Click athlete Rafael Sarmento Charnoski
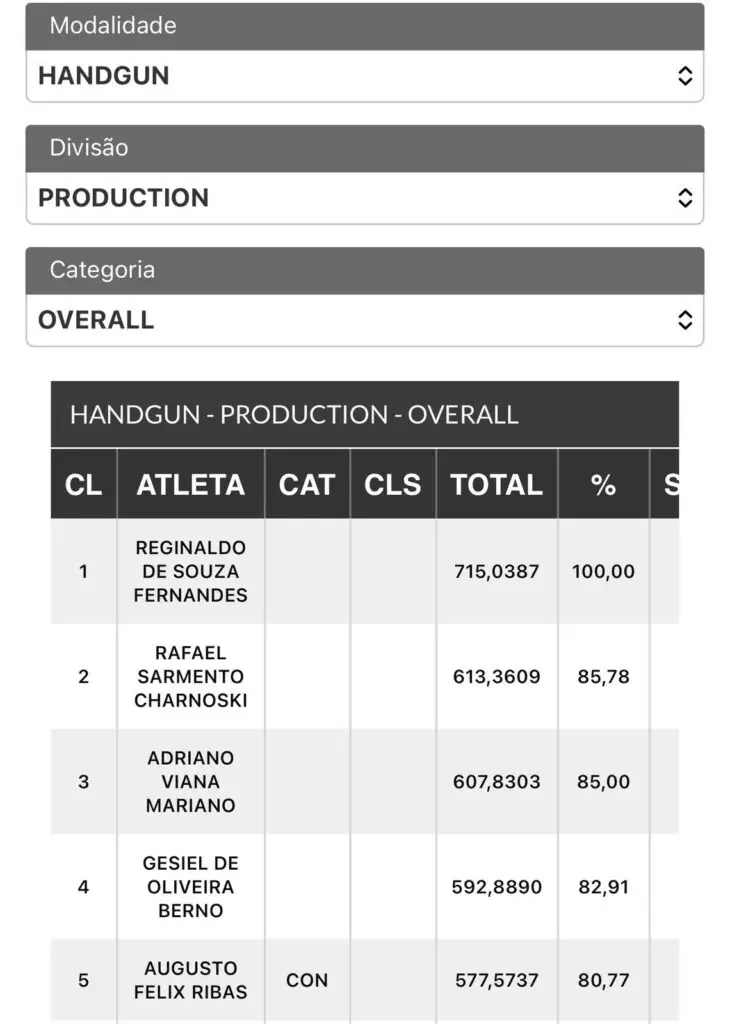 pos(191,677)
